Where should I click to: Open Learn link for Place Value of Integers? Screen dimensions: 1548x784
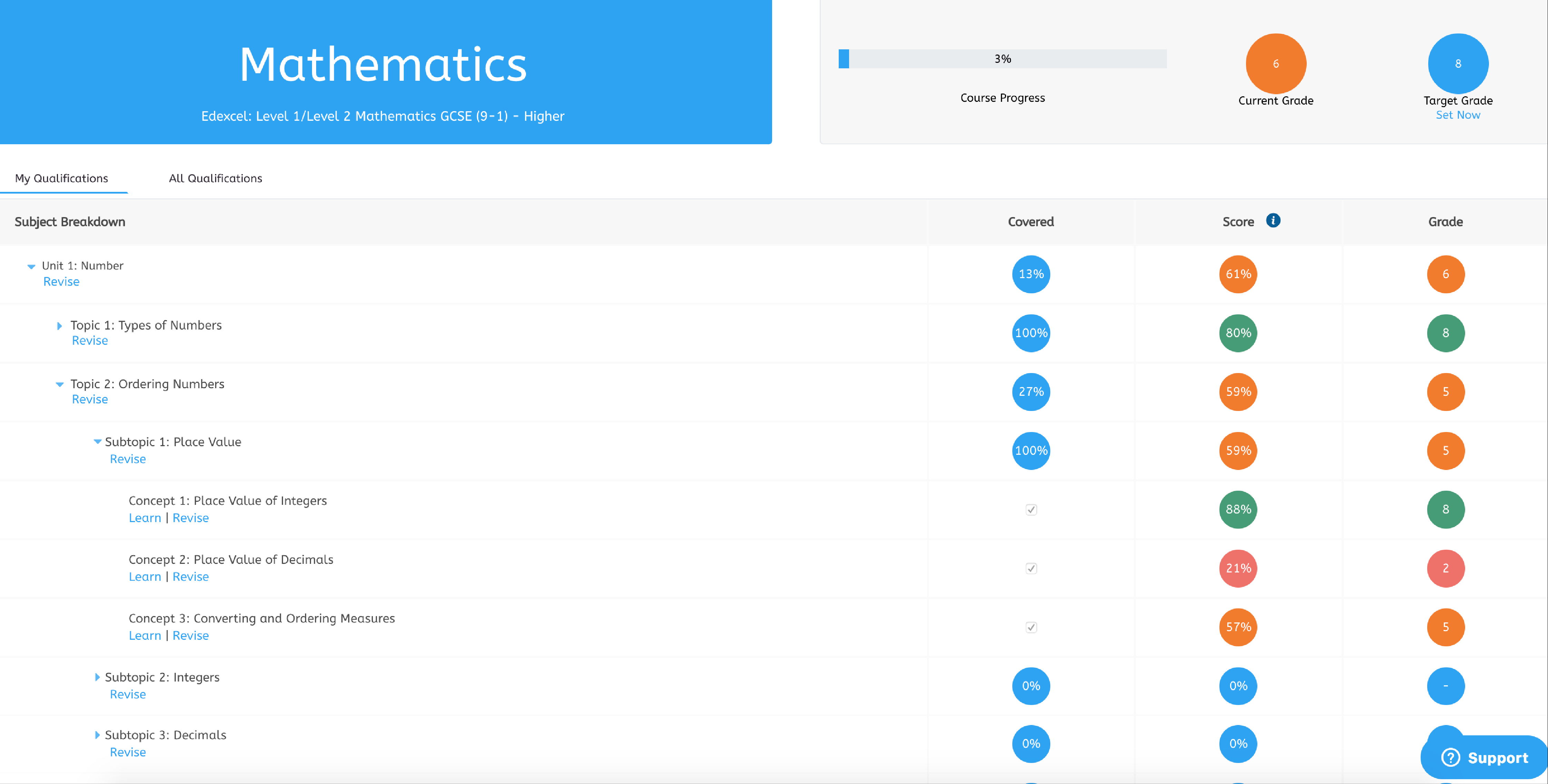(145, 518)
